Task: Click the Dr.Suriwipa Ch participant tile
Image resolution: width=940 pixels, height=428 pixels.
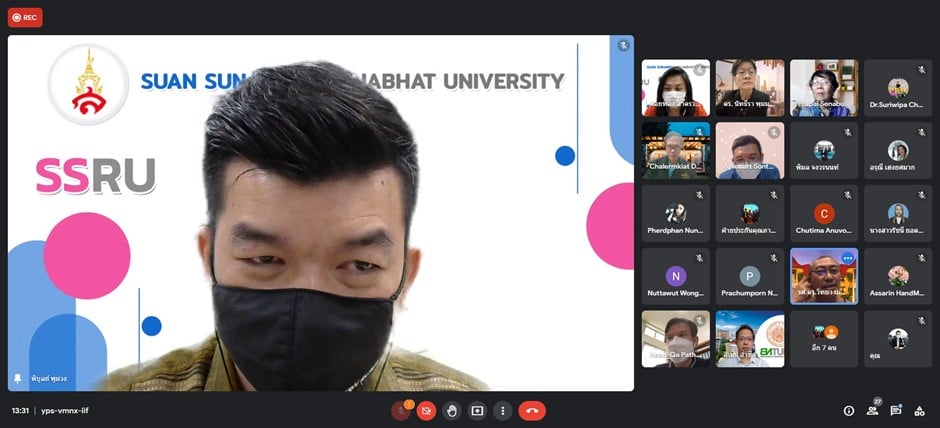Action: pos(898,88)
